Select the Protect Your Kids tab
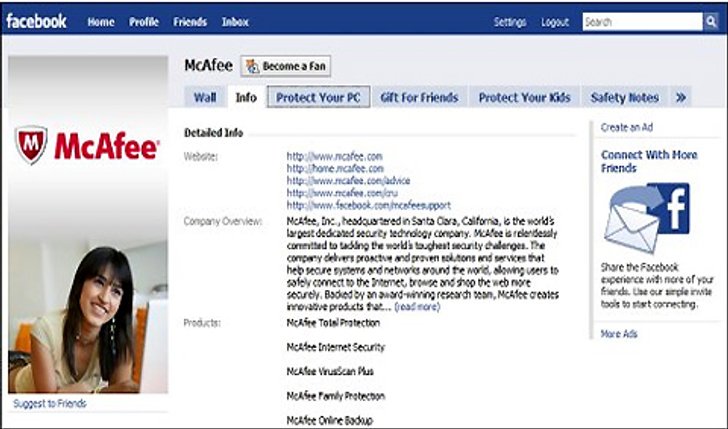The height and width of the screenshot is (429, 728). click(x=524, y=98)
